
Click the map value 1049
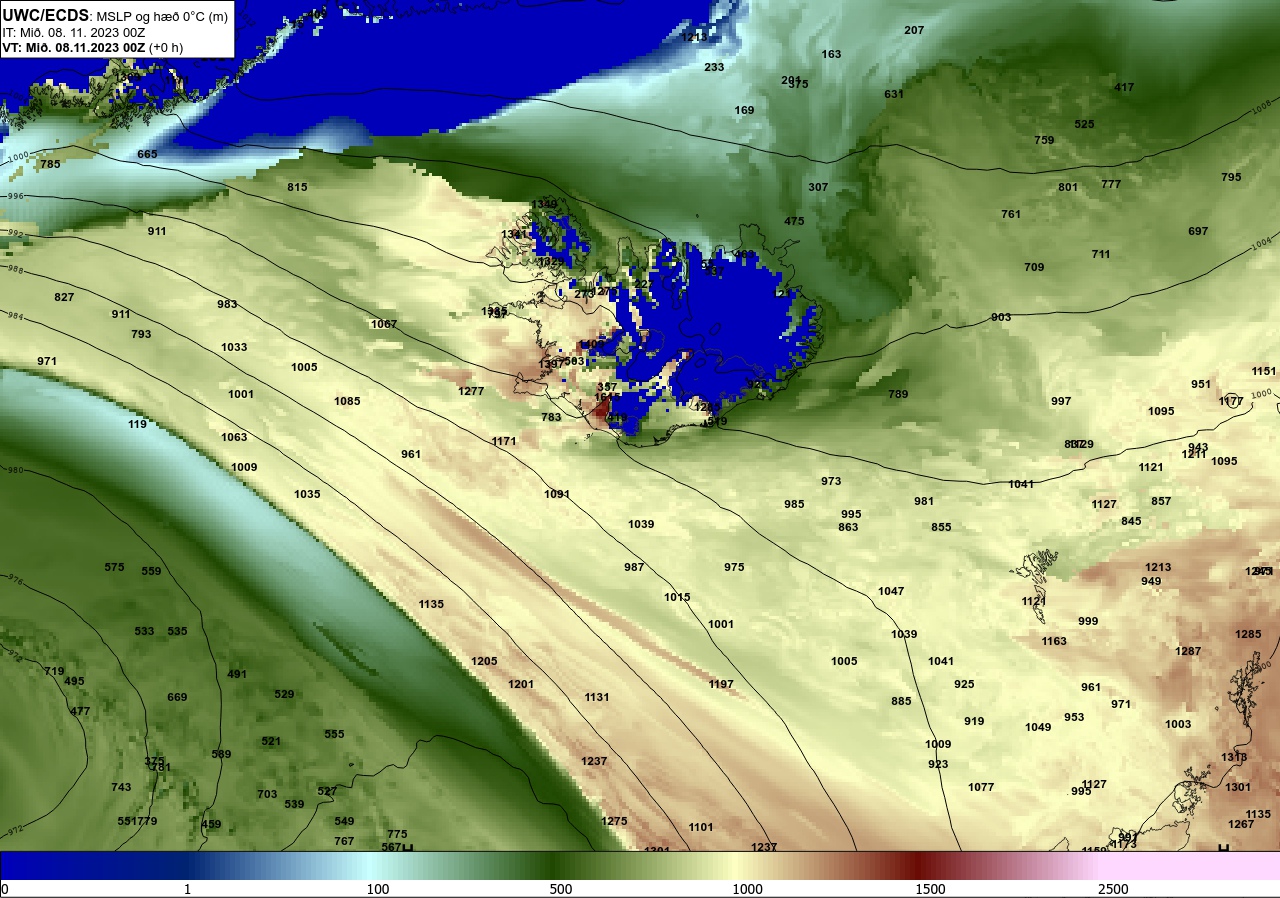point(1038,727)
